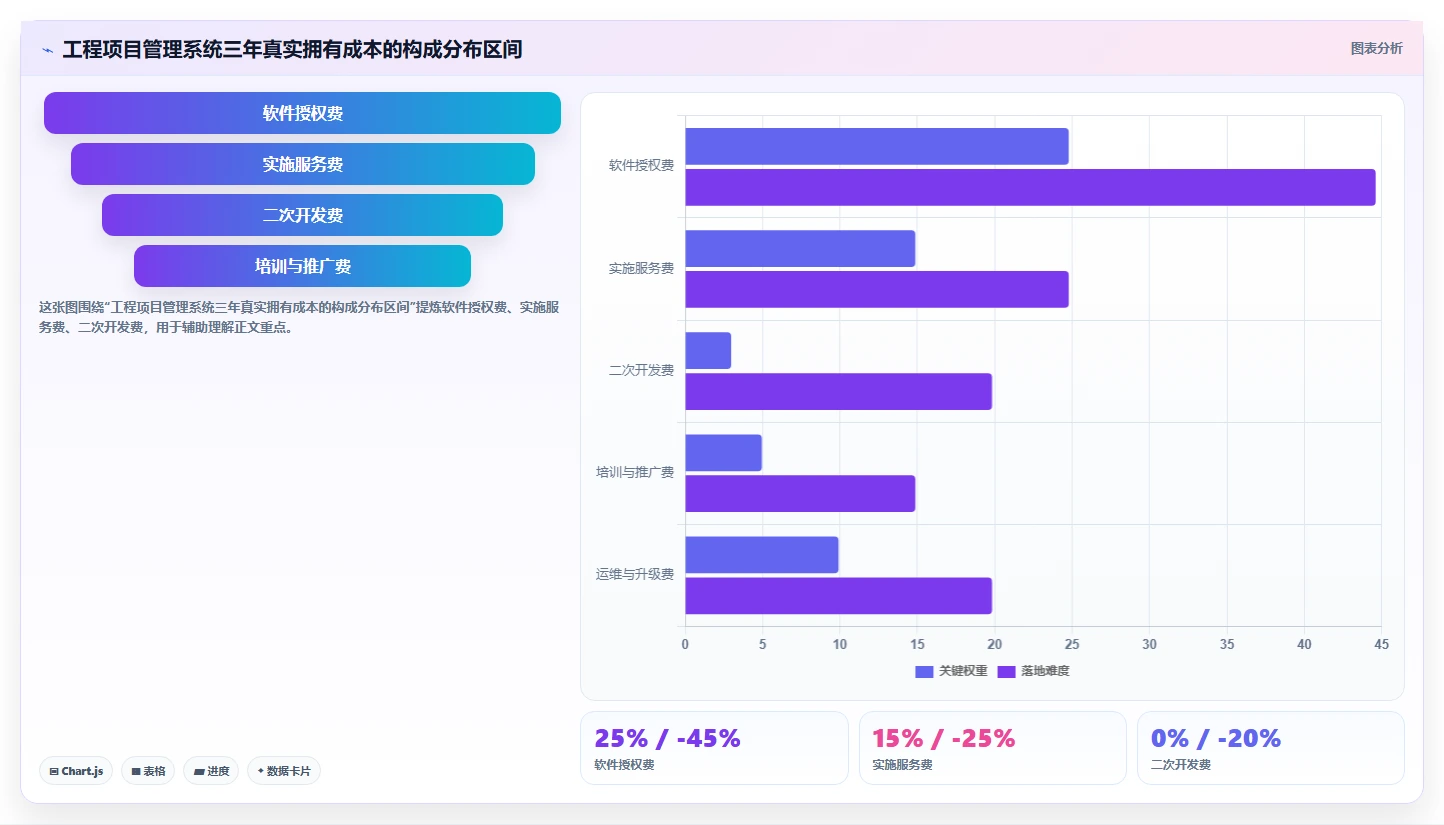Click the 落地难度 legend color box
Viewport: 1444px width, 825px height.
pyautogui.click(x=1006, y=671)
